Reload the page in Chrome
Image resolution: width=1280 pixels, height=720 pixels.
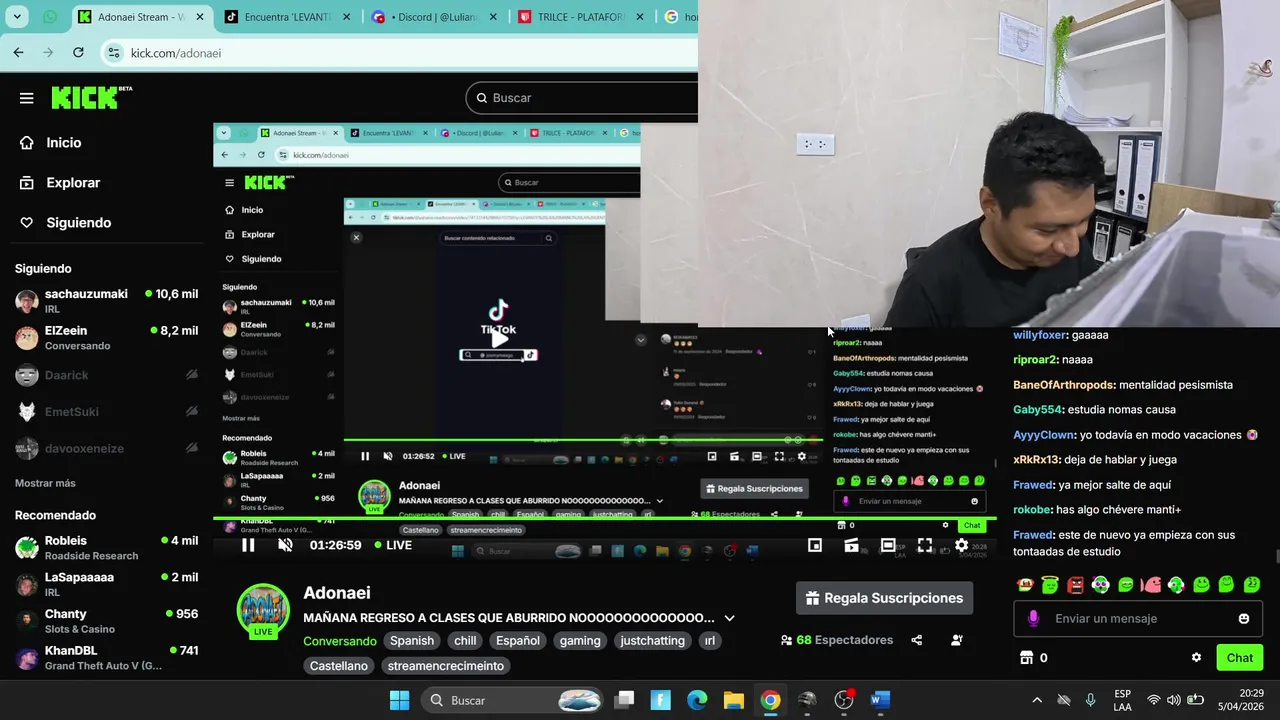(x=78, y=52)
